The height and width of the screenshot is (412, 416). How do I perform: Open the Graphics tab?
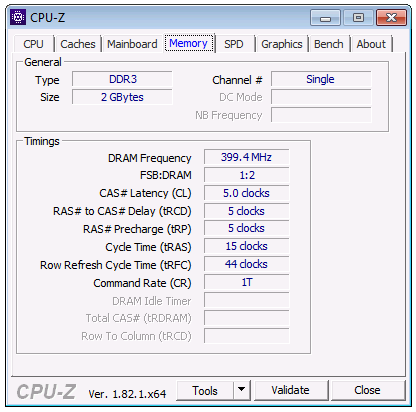282,44
